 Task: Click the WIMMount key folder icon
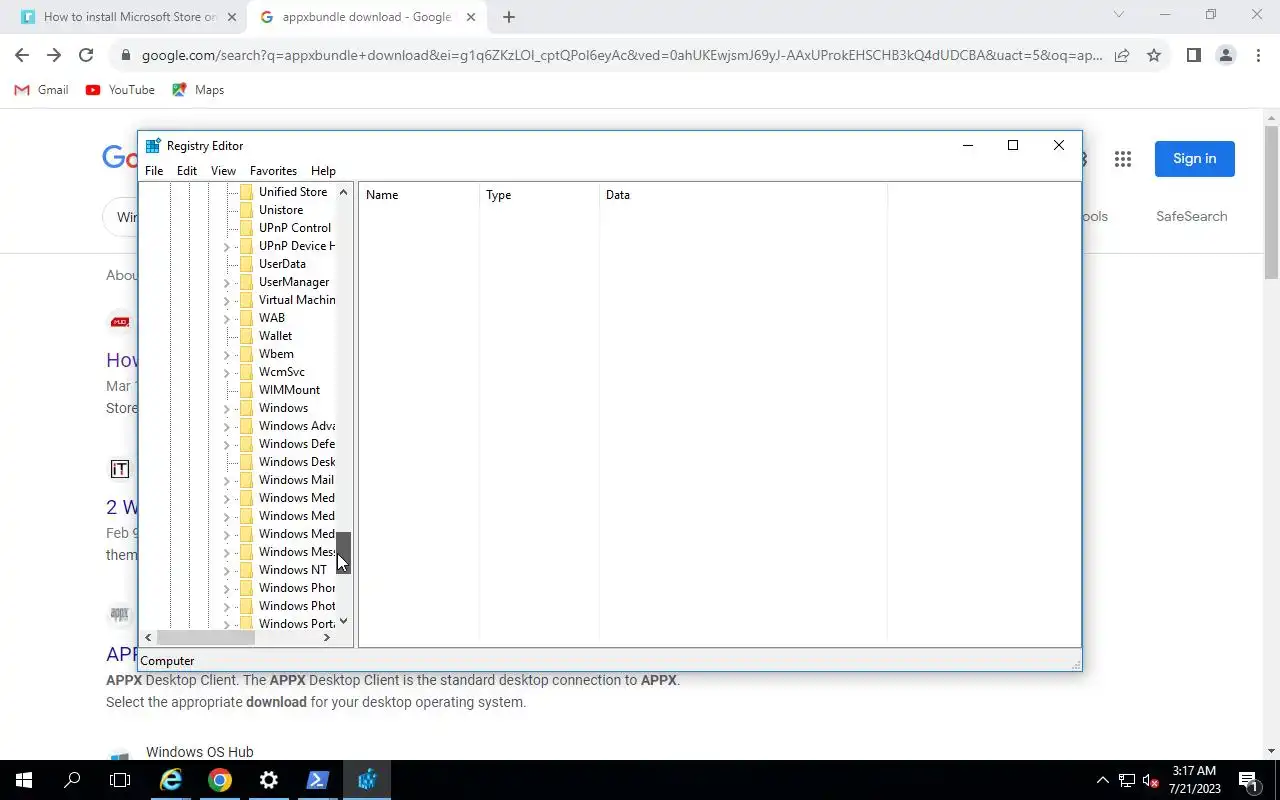[x=246, y=390]
